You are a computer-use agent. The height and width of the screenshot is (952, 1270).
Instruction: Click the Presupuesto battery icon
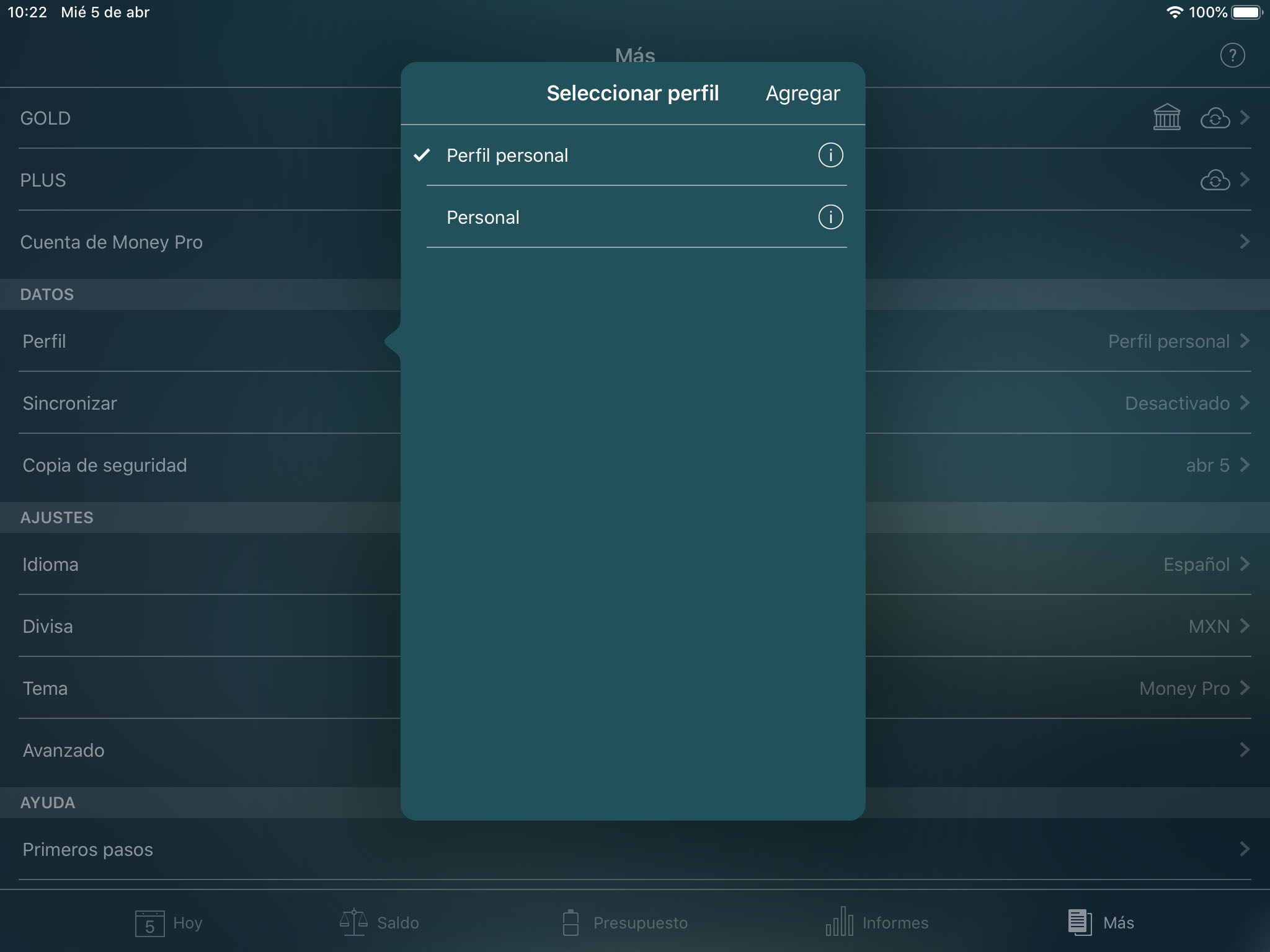click(x=571, y=922)
